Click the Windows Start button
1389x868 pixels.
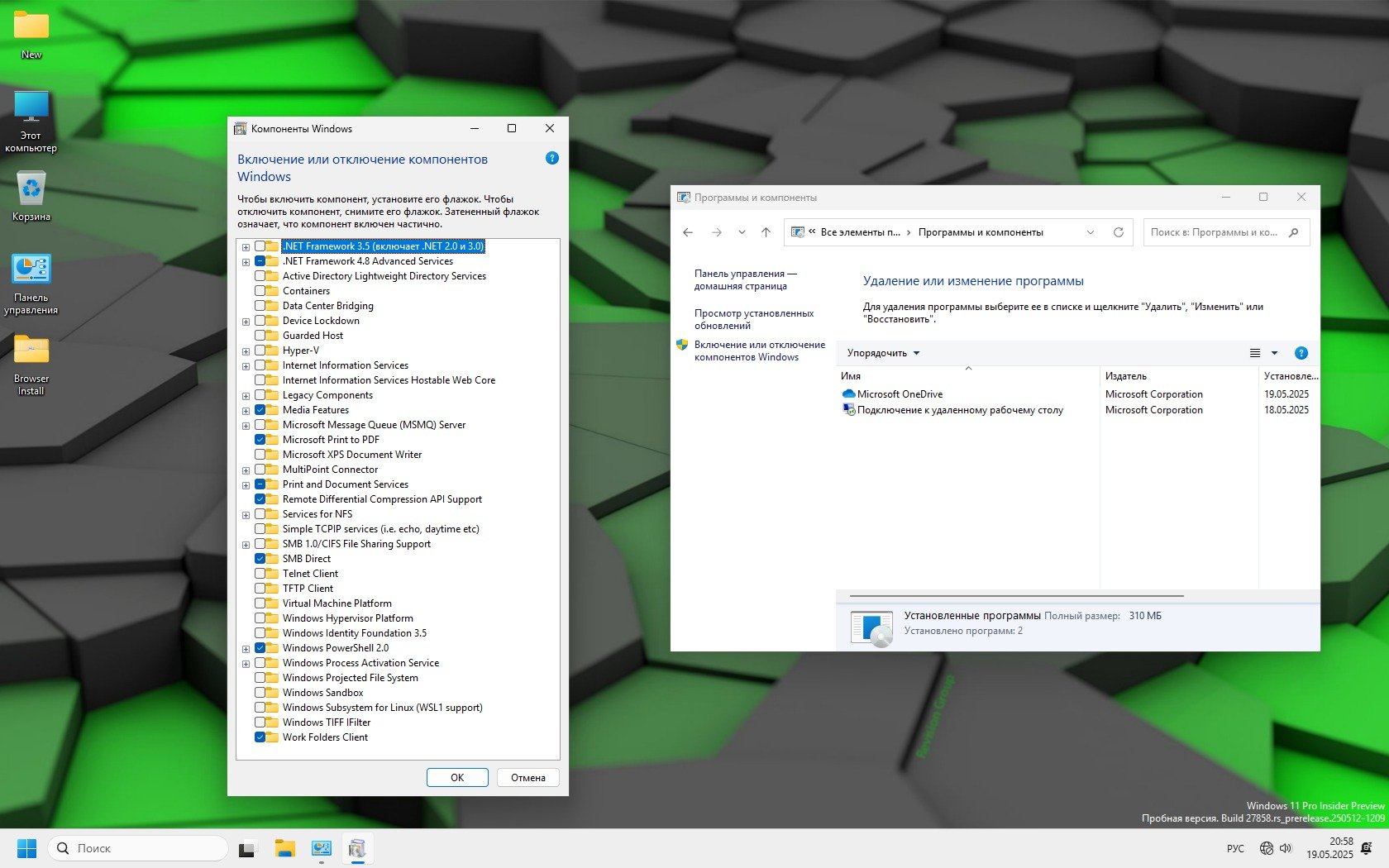[x=26, y=848]
